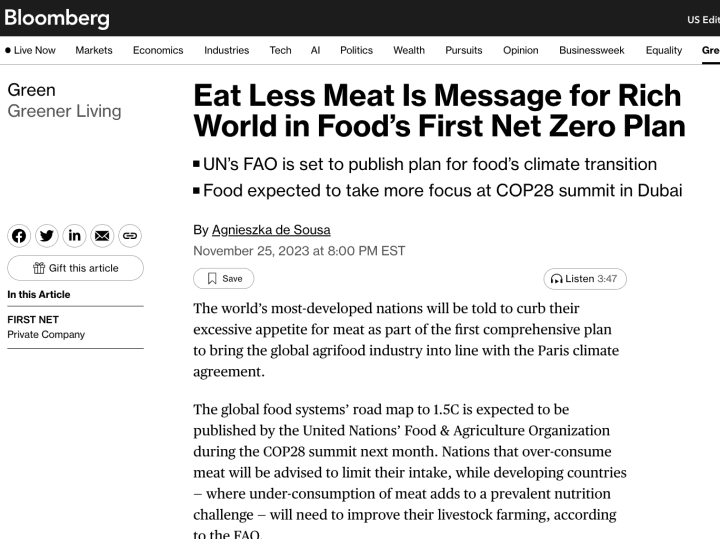Open Economics section

[x=158, y=50]
